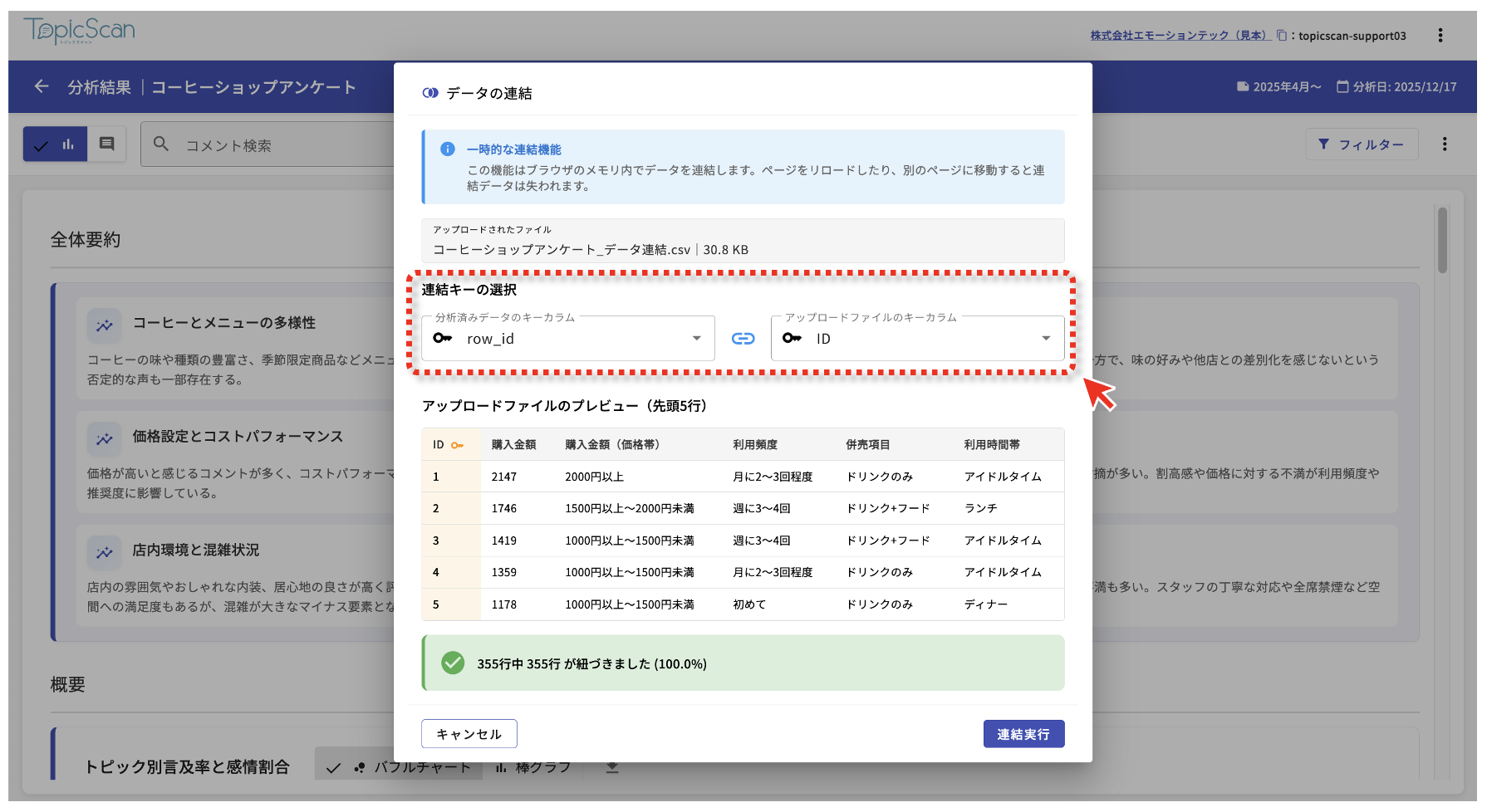Select the バブルチャート chart toggle
Viewport: 1487px width, 812px height.
click(x=398, y=767)
